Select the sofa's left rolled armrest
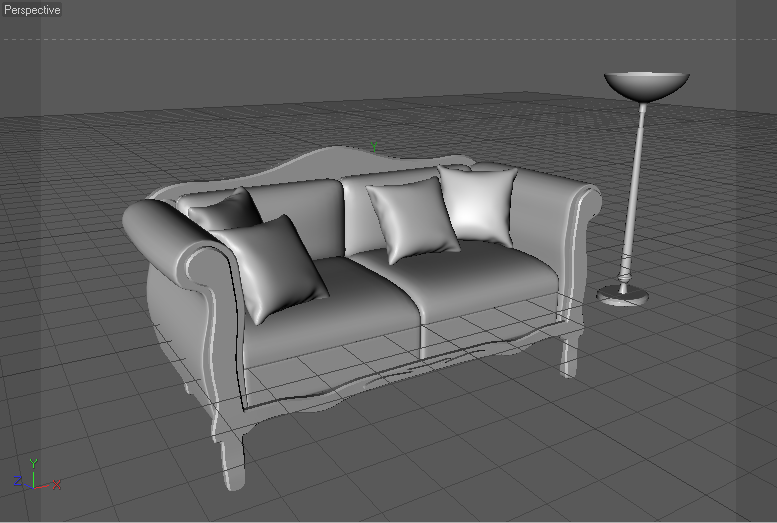 click(168, 238)
